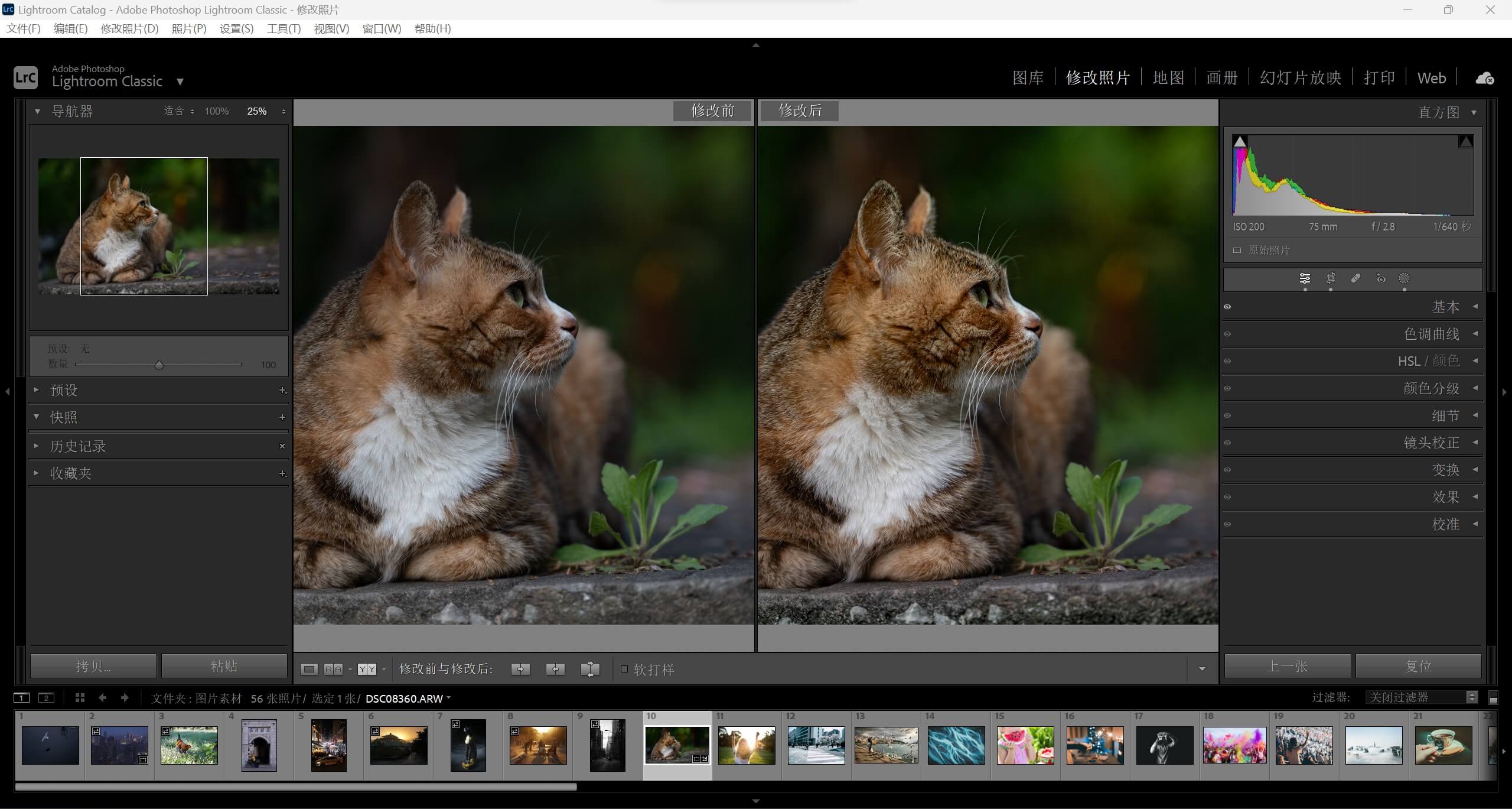
Task: Toggle visibility eye of 基本 panel
Action: point(1227,307)
